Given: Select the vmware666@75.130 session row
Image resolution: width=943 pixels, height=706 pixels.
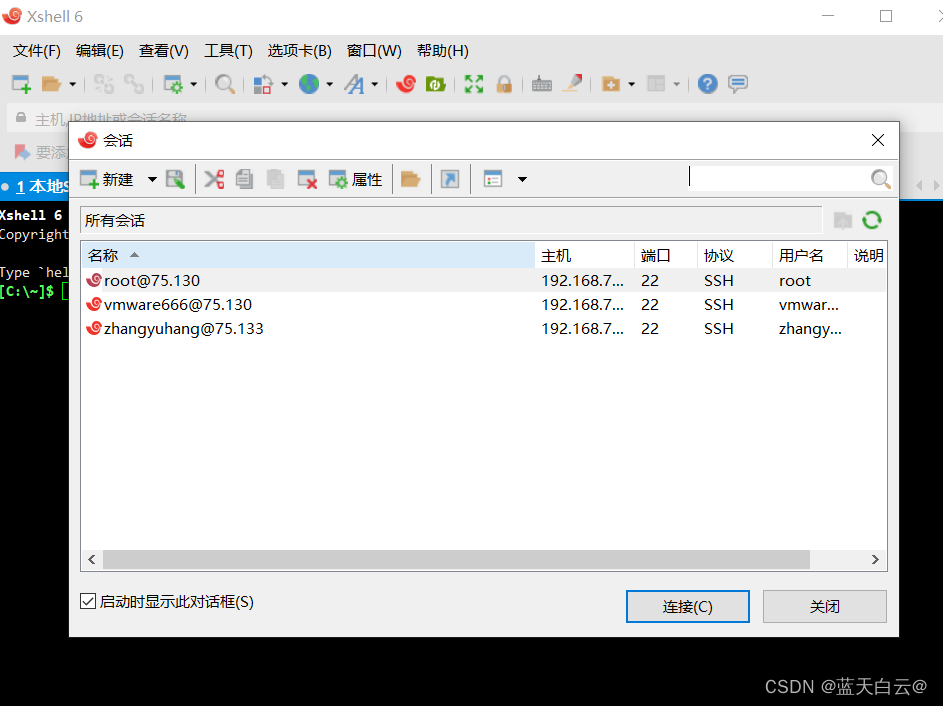Looking at the screenshot, I should click(484, 304).
